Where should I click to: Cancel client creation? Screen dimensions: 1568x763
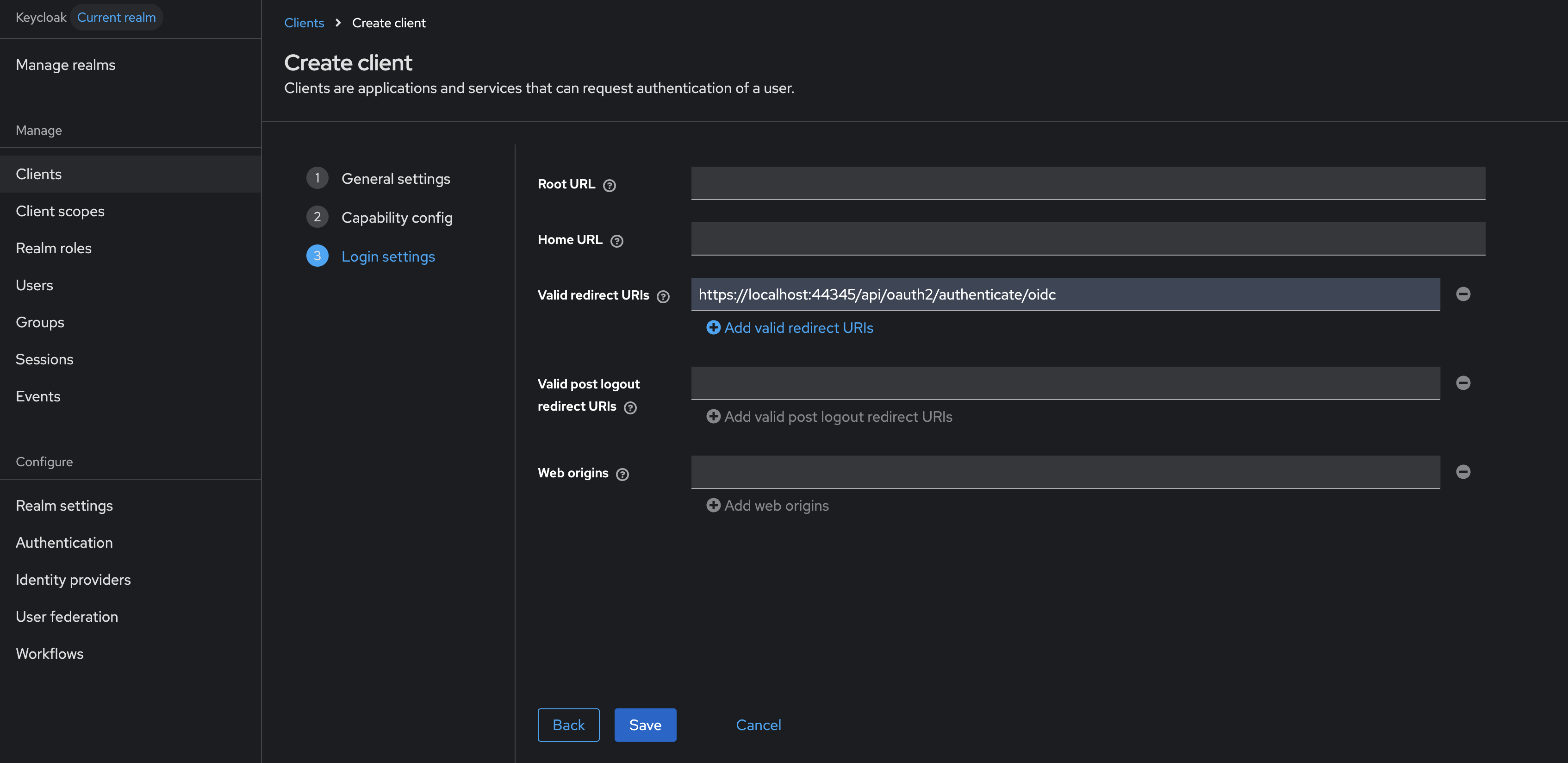point(758,725)
